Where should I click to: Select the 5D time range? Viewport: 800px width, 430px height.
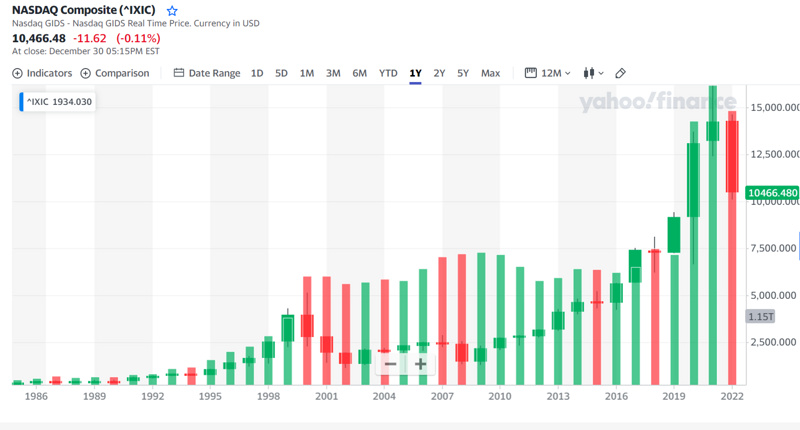coord(281,73)
